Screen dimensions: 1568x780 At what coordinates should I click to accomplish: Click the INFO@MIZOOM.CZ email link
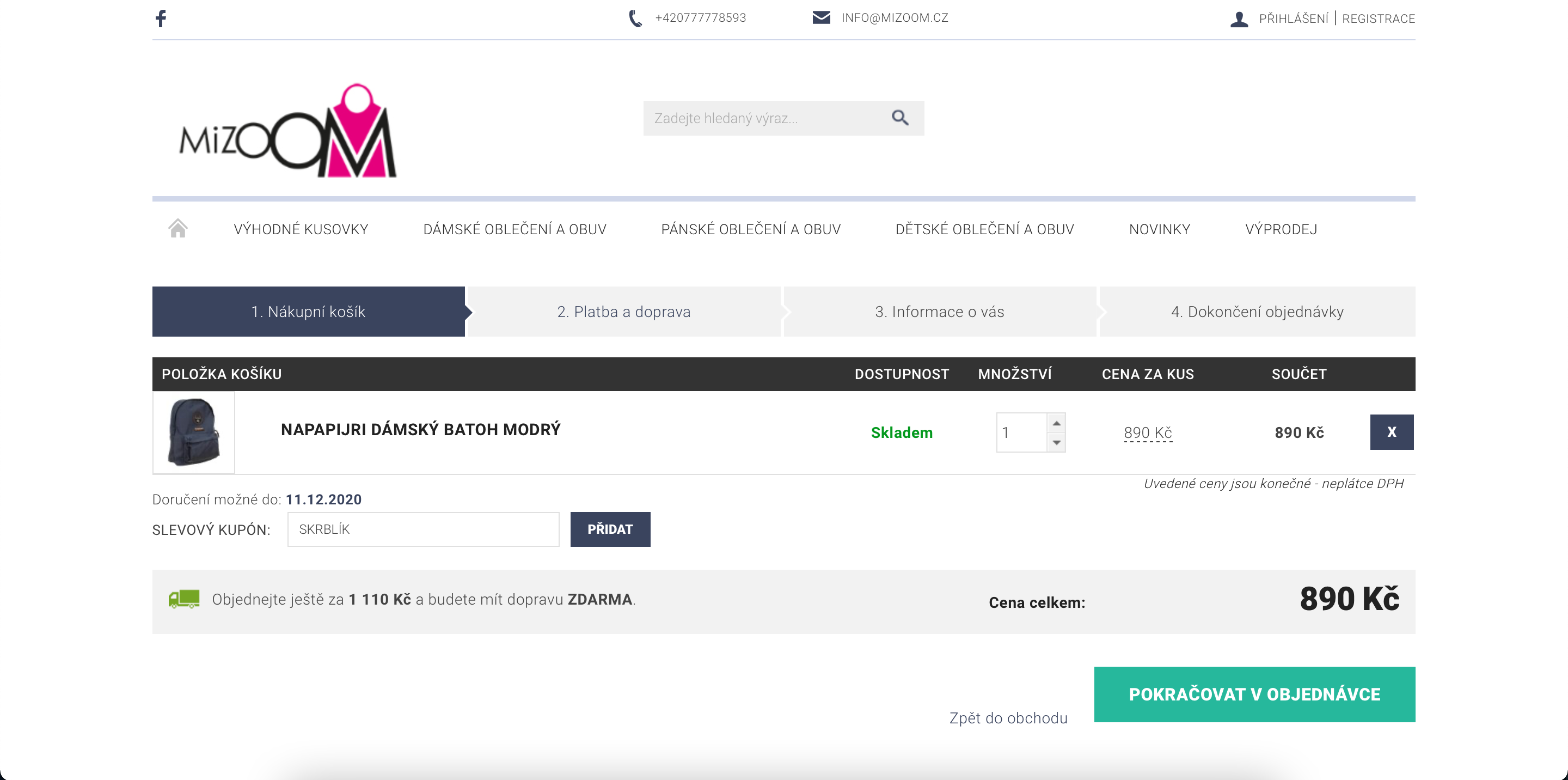point(895,17)
